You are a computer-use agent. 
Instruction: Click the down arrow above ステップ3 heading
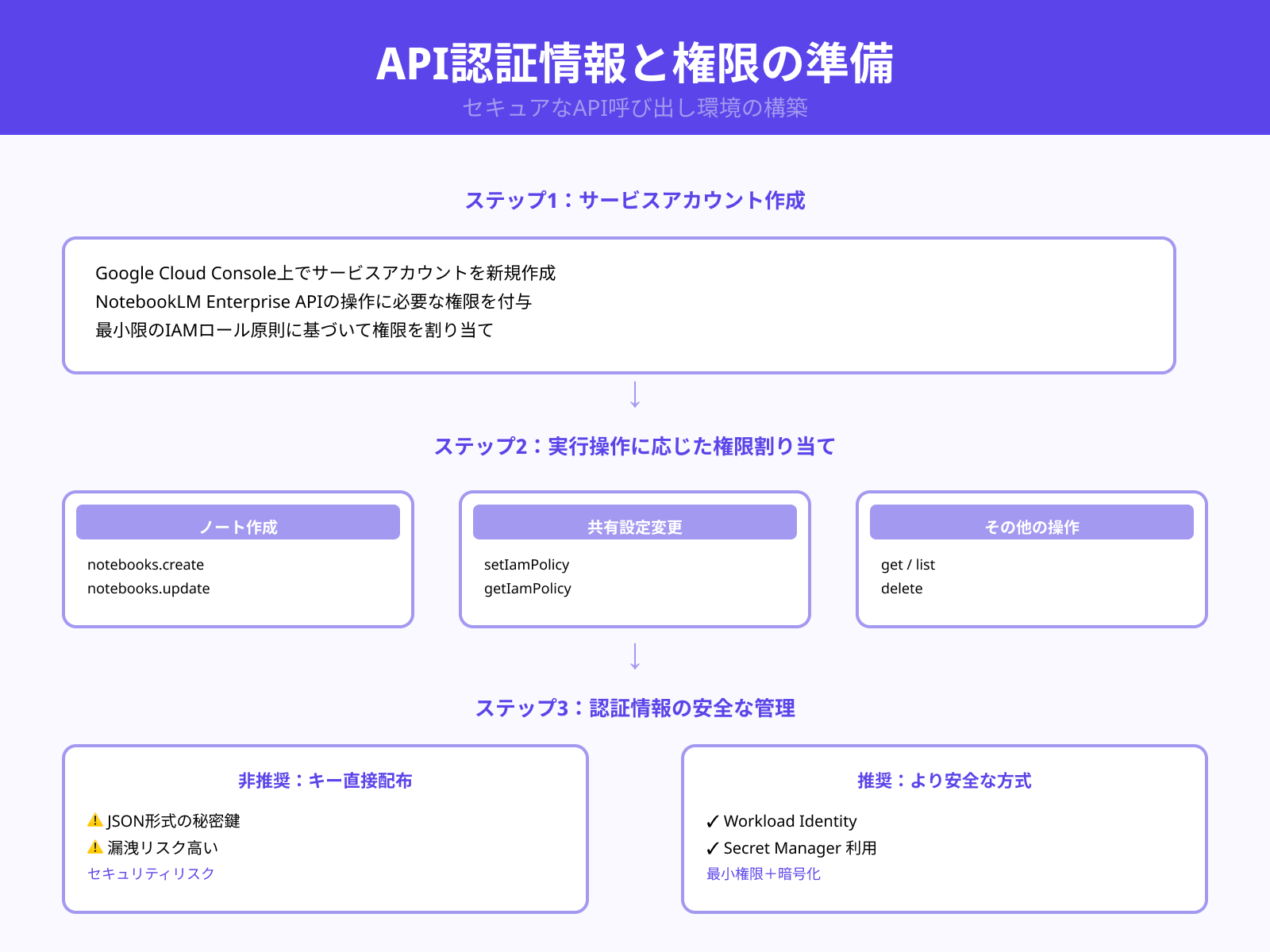635,656
